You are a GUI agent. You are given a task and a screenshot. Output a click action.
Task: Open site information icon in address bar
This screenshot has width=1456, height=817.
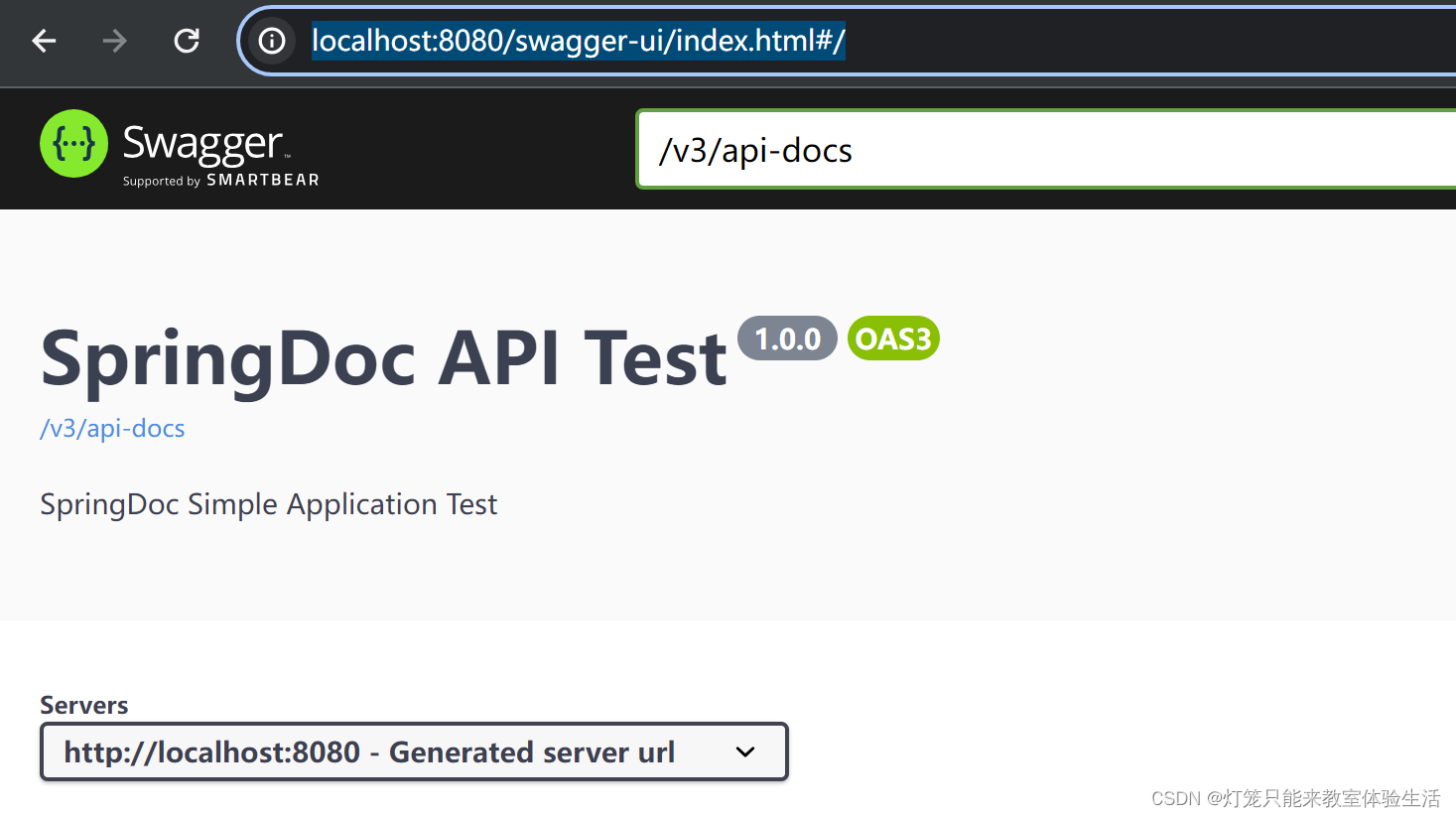click(x=272, y=41)
